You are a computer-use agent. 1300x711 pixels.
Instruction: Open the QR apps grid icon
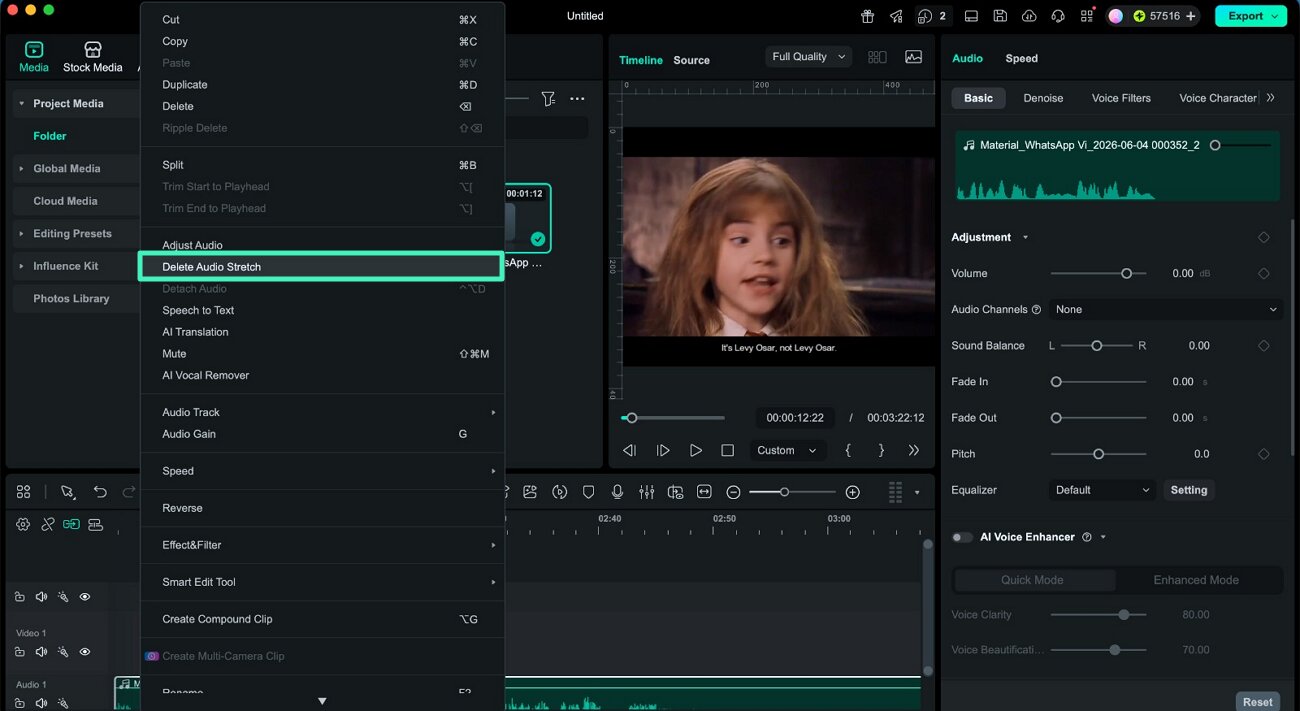[x=1087, y=16]
